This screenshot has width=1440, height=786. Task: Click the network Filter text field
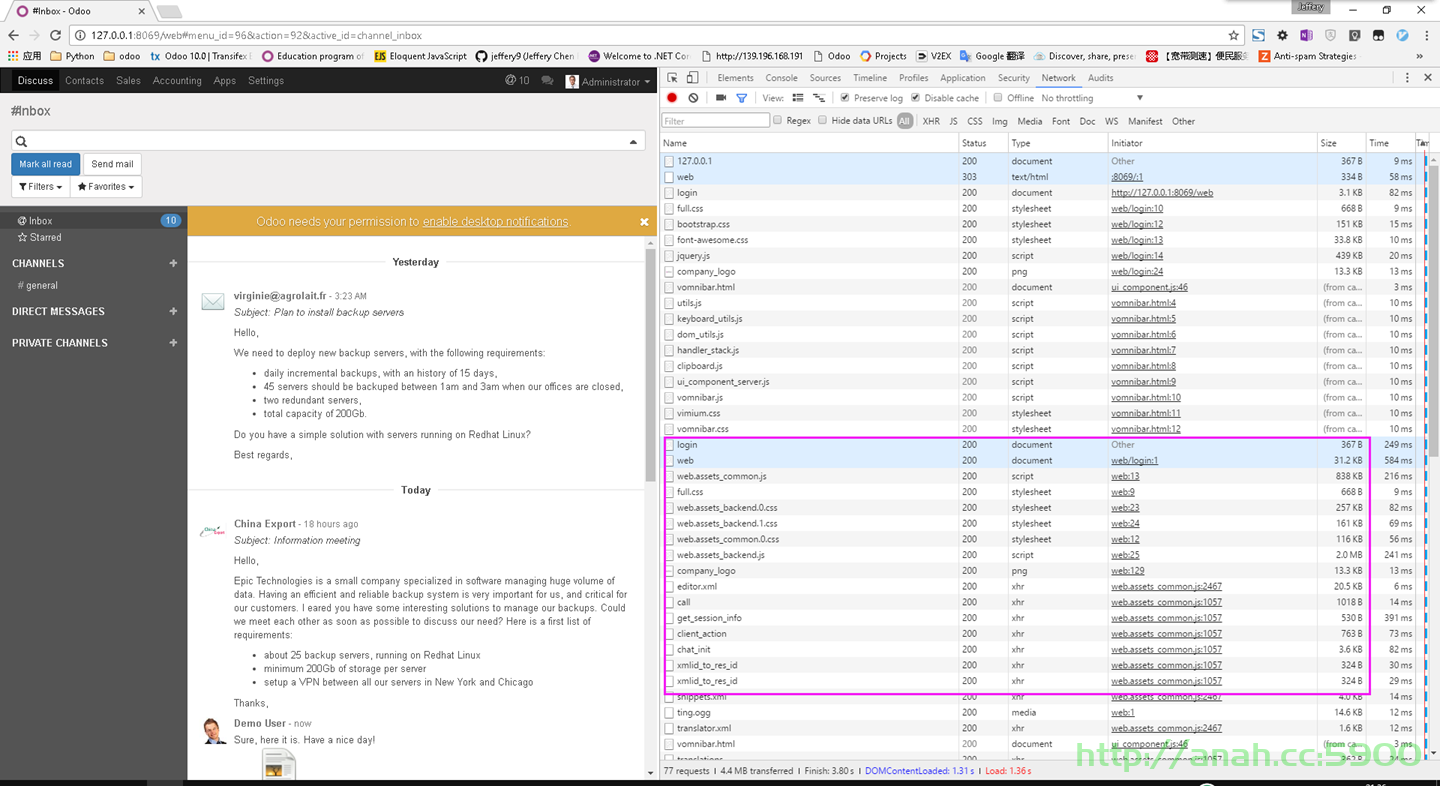pyautogui.click(x=716, y=120)
